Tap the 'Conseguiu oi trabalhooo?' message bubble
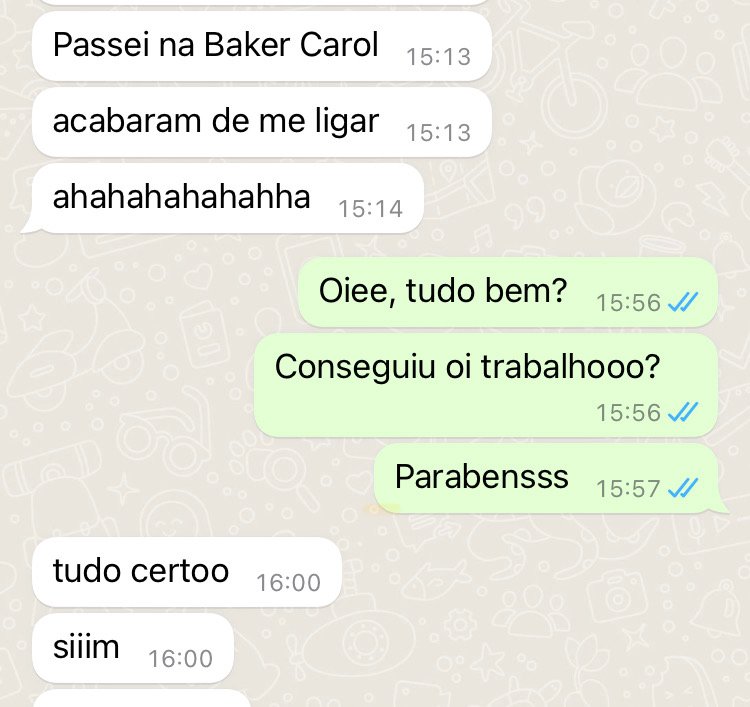750x707 pixels. (485, 385)
